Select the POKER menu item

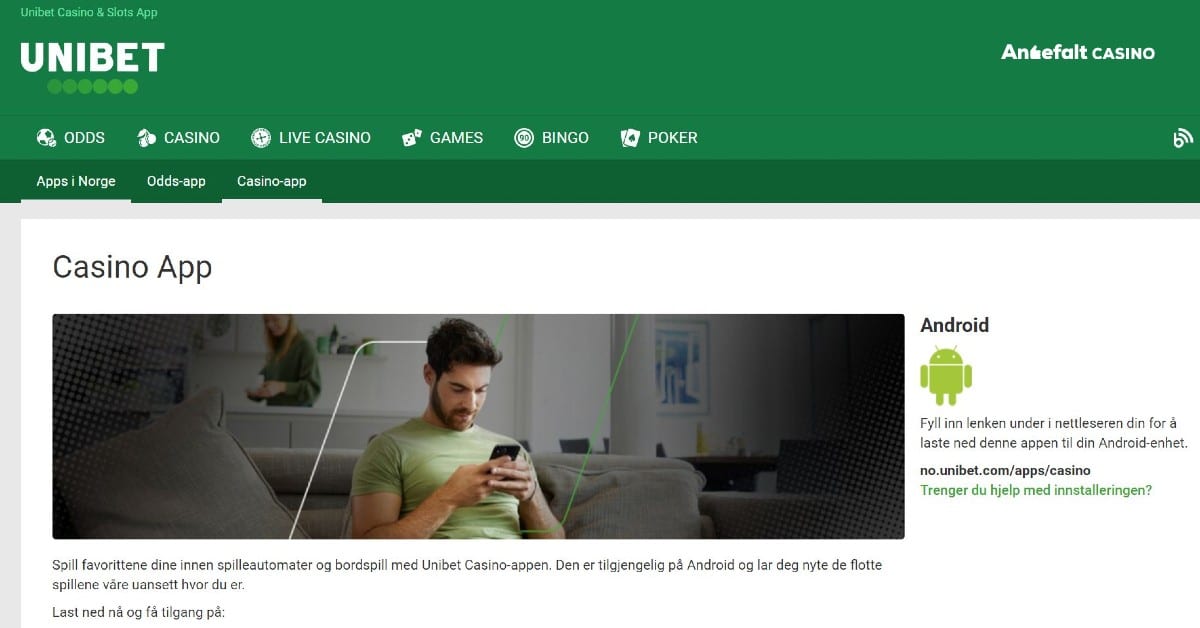(673, 138)
